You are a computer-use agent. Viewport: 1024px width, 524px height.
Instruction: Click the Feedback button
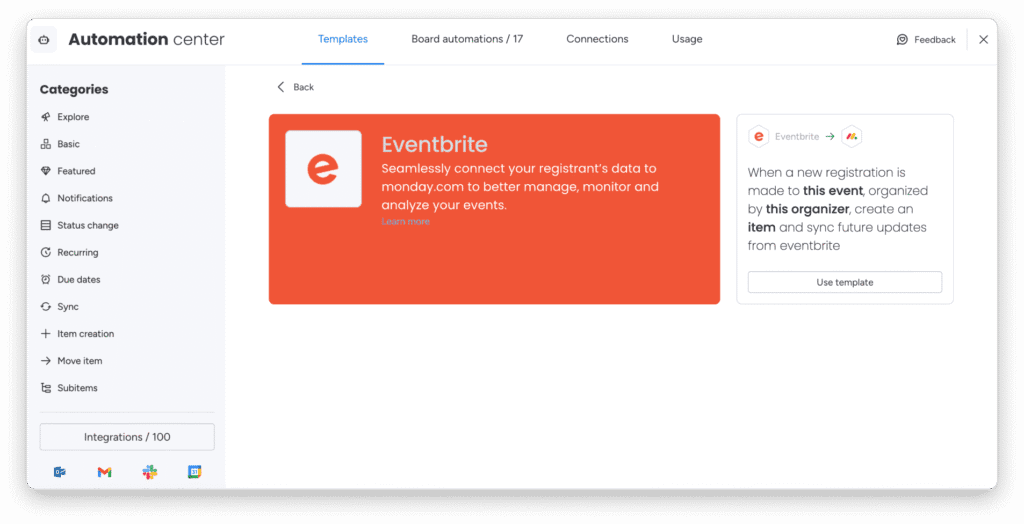pos(926,40)
